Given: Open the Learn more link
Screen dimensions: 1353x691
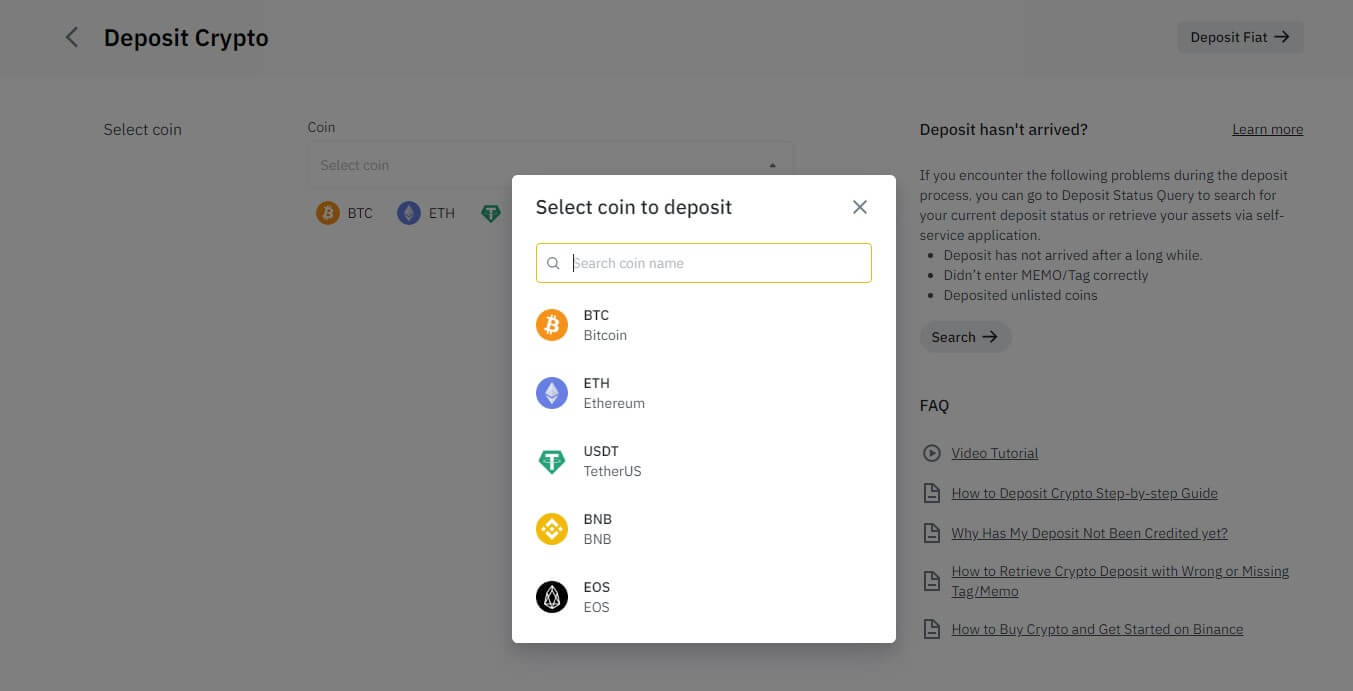Looking at the screenshot, I should 1267,130.
